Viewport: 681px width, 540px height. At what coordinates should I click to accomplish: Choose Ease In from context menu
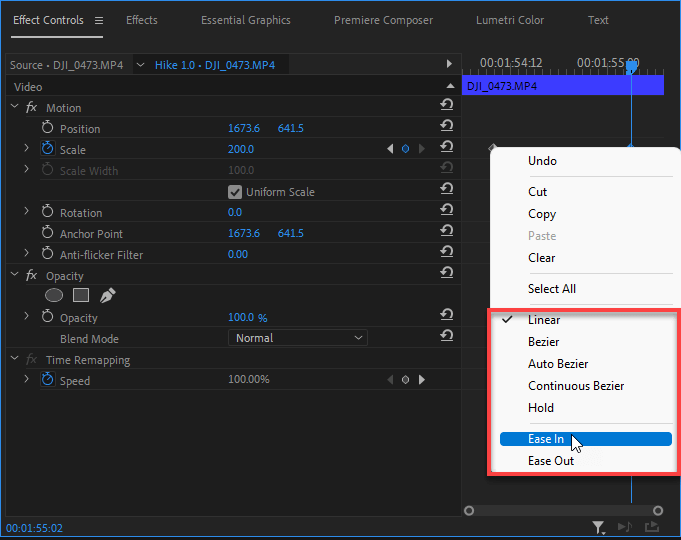pos(586,439)
